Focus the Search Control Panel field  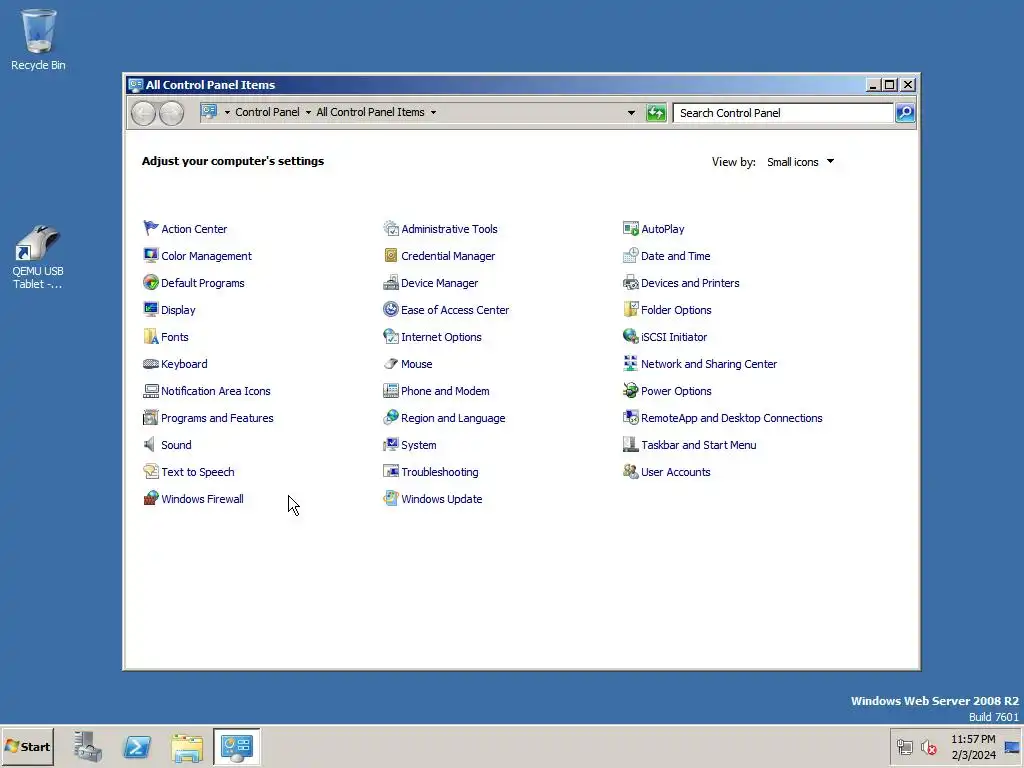pyautogui.click(x=783, y=113)
